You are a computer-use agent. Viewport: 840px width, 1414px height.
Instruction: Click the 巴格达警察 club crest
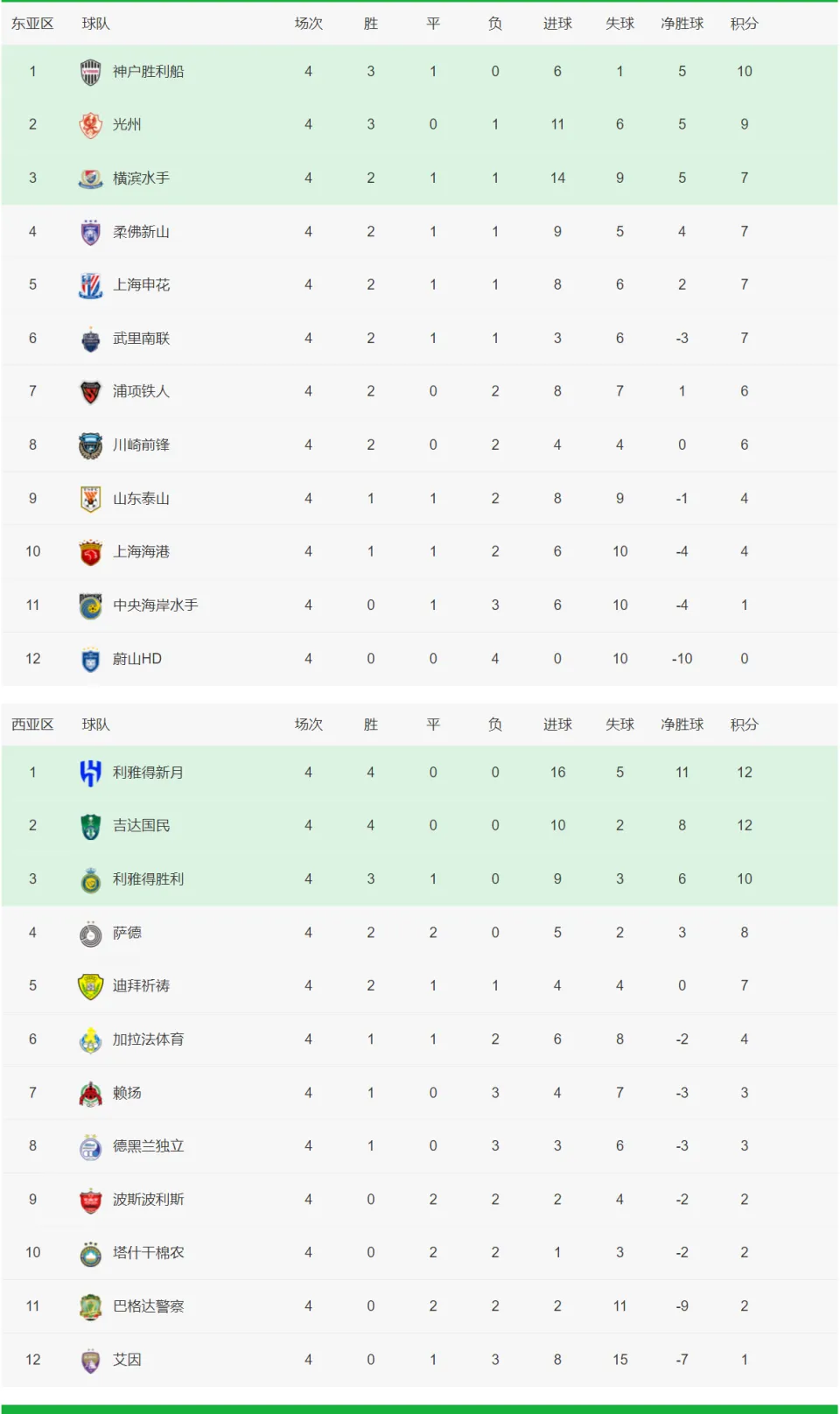click(90, 1306)
